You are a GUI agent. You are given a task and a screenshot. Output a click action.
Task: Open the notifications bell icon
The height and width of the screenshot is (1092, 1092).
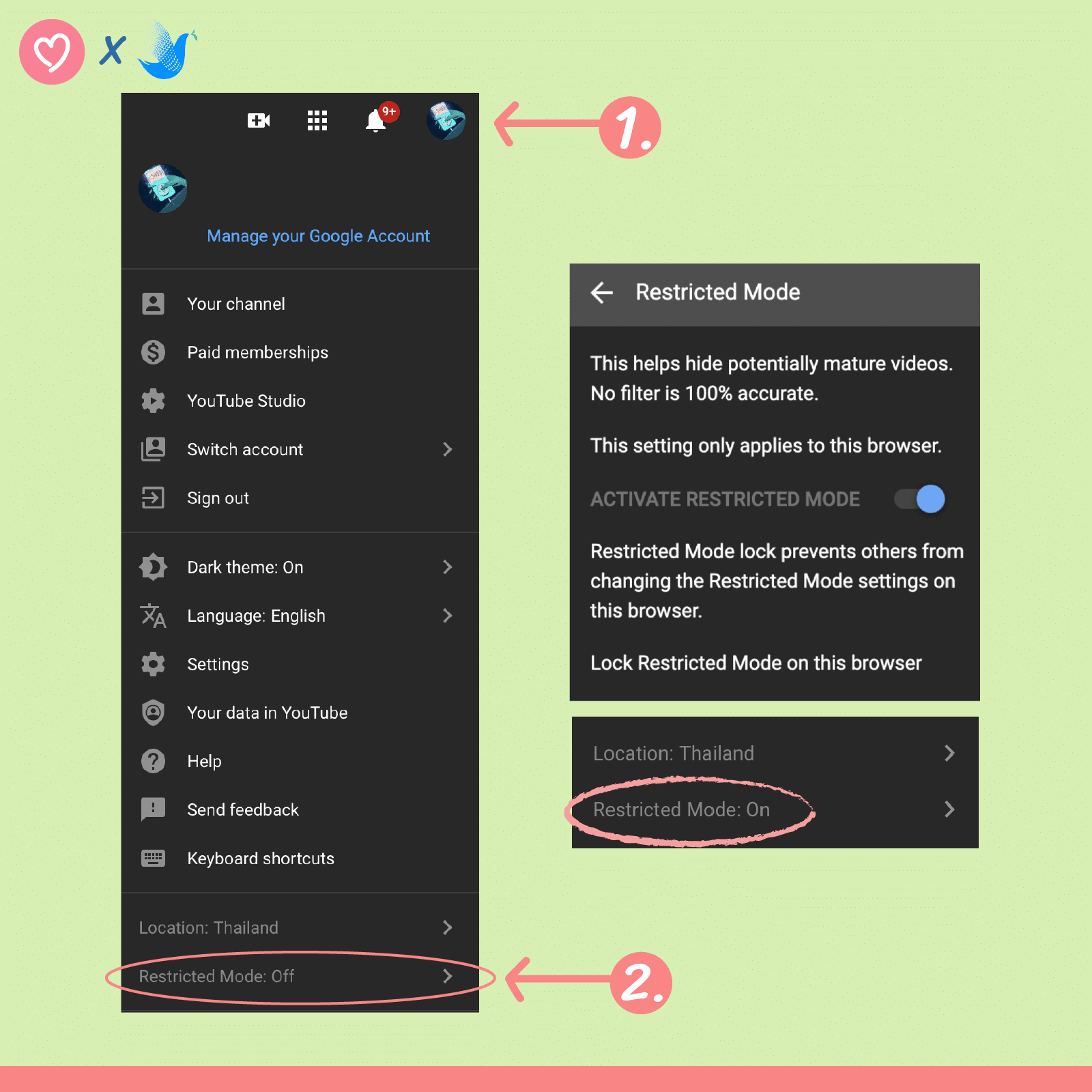376,121
